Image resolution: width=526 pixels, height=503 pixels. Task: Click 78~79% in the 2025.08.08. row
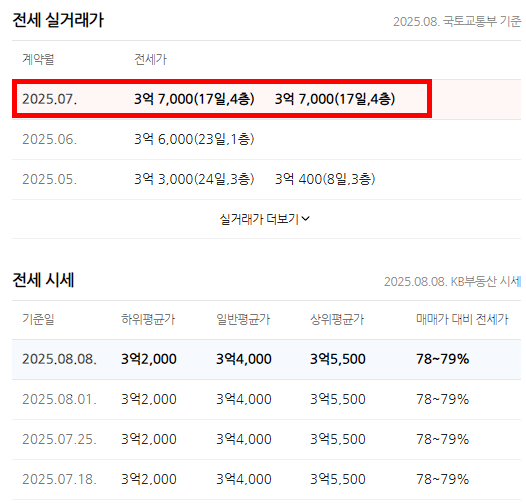coord(443,359)
